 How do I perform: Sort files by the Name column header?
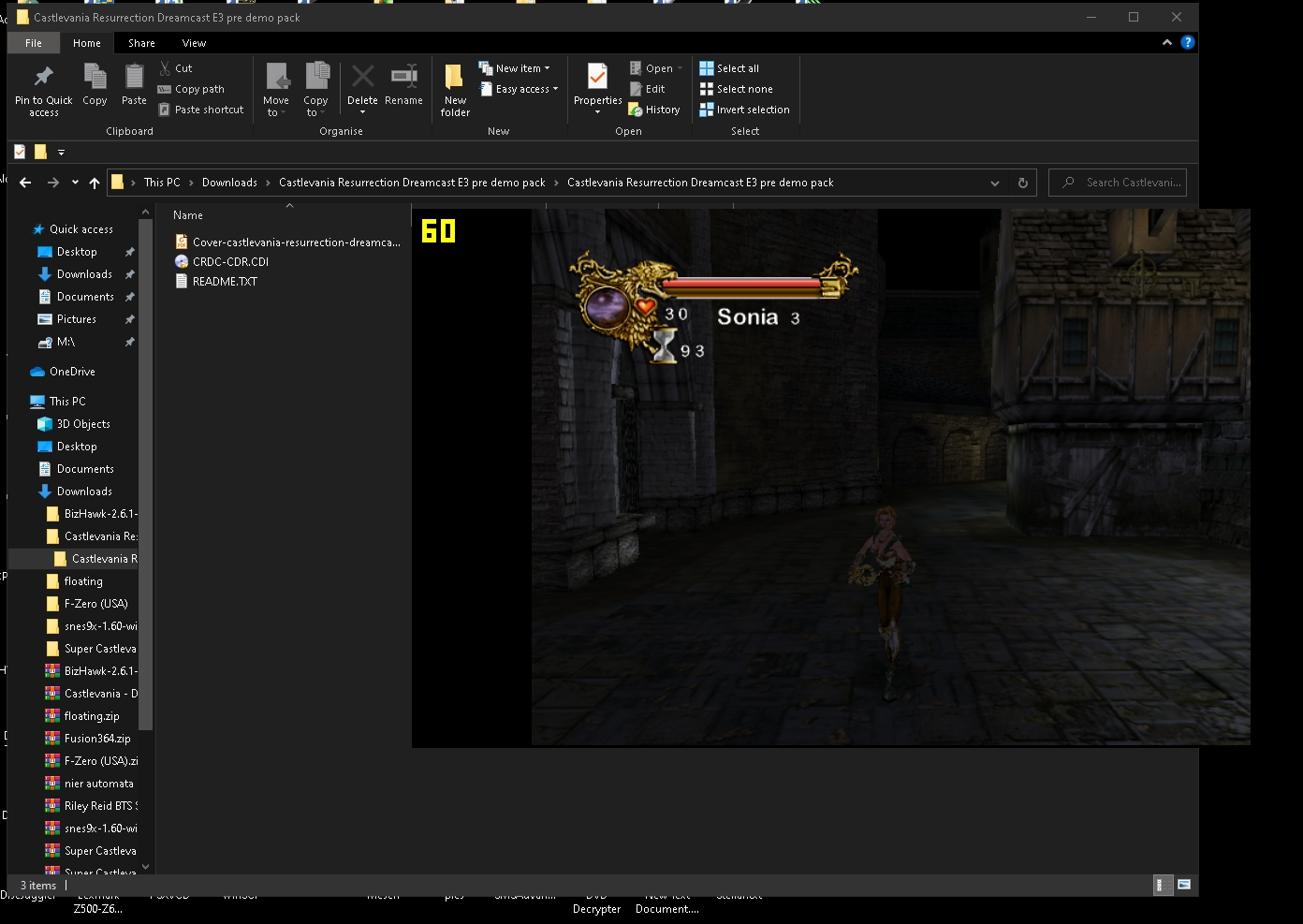(188, 215)
